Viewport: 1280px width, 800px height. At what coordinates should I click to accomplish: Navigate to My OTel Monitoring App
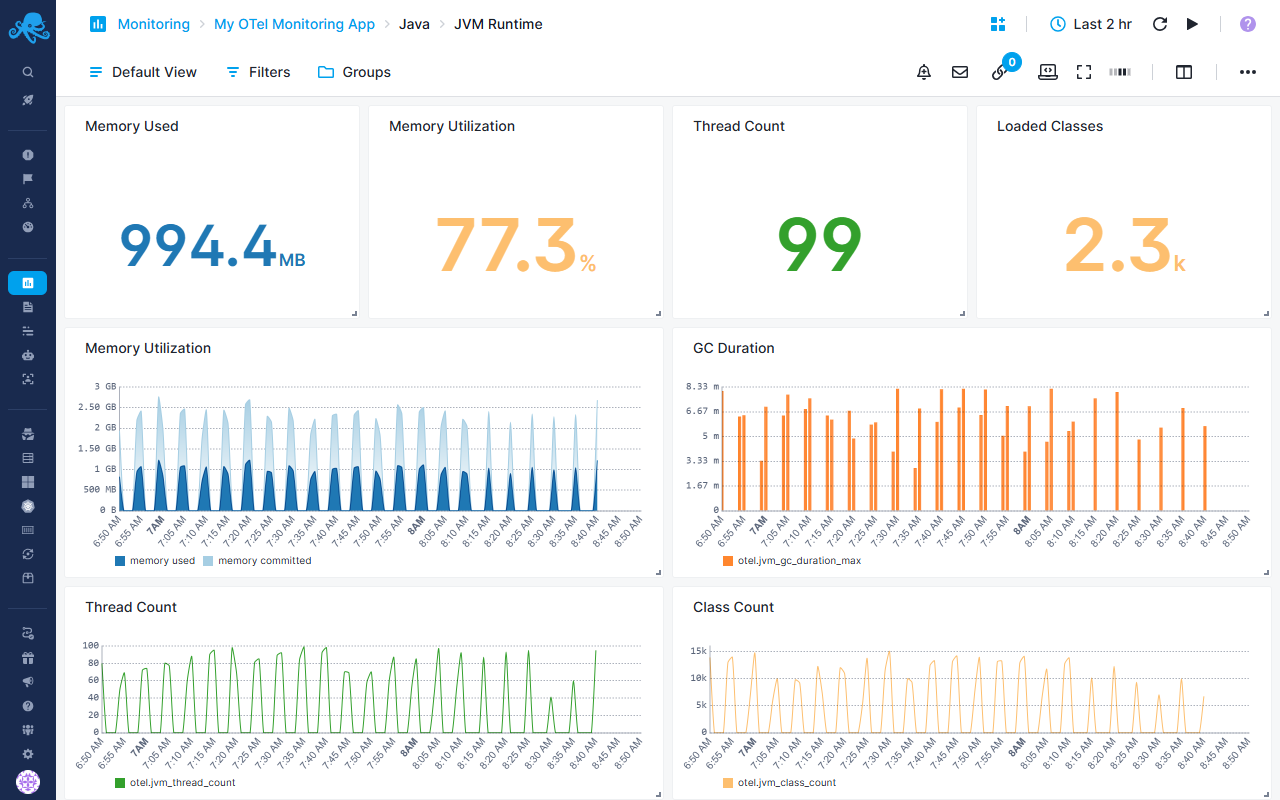tap(294, 24)
